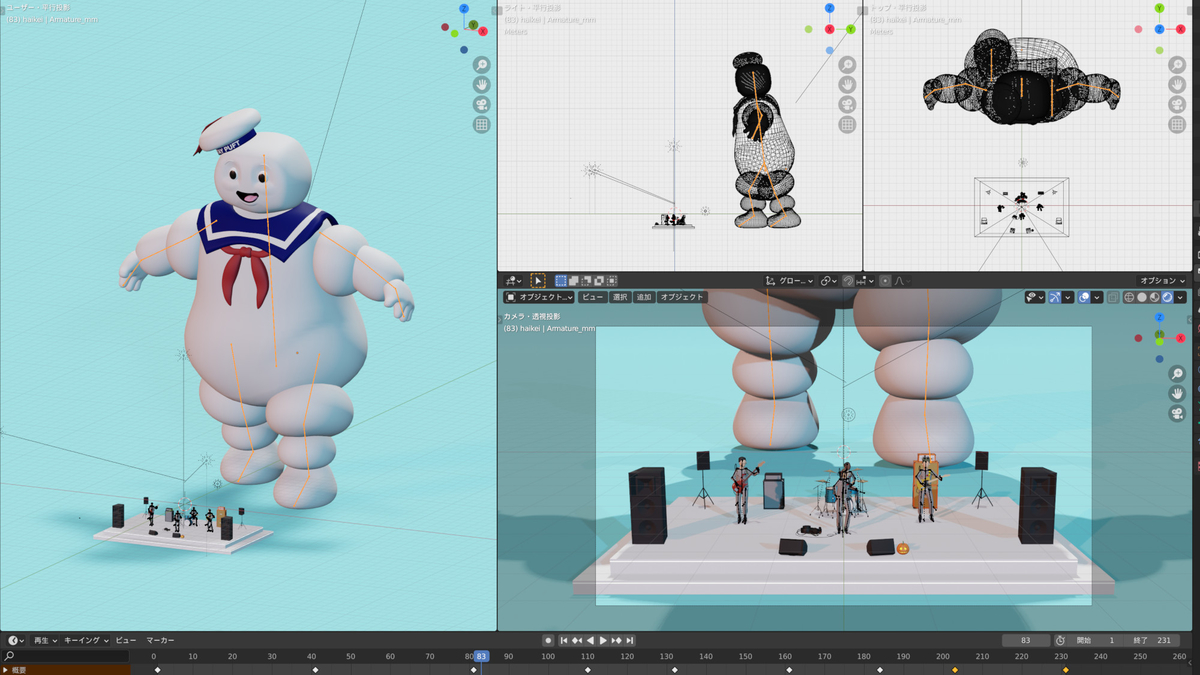The height and width of the screenshot is (675, 1200).
Task: Click pan hand icon in left user-perspective viewport
Action: coord(481,84)
